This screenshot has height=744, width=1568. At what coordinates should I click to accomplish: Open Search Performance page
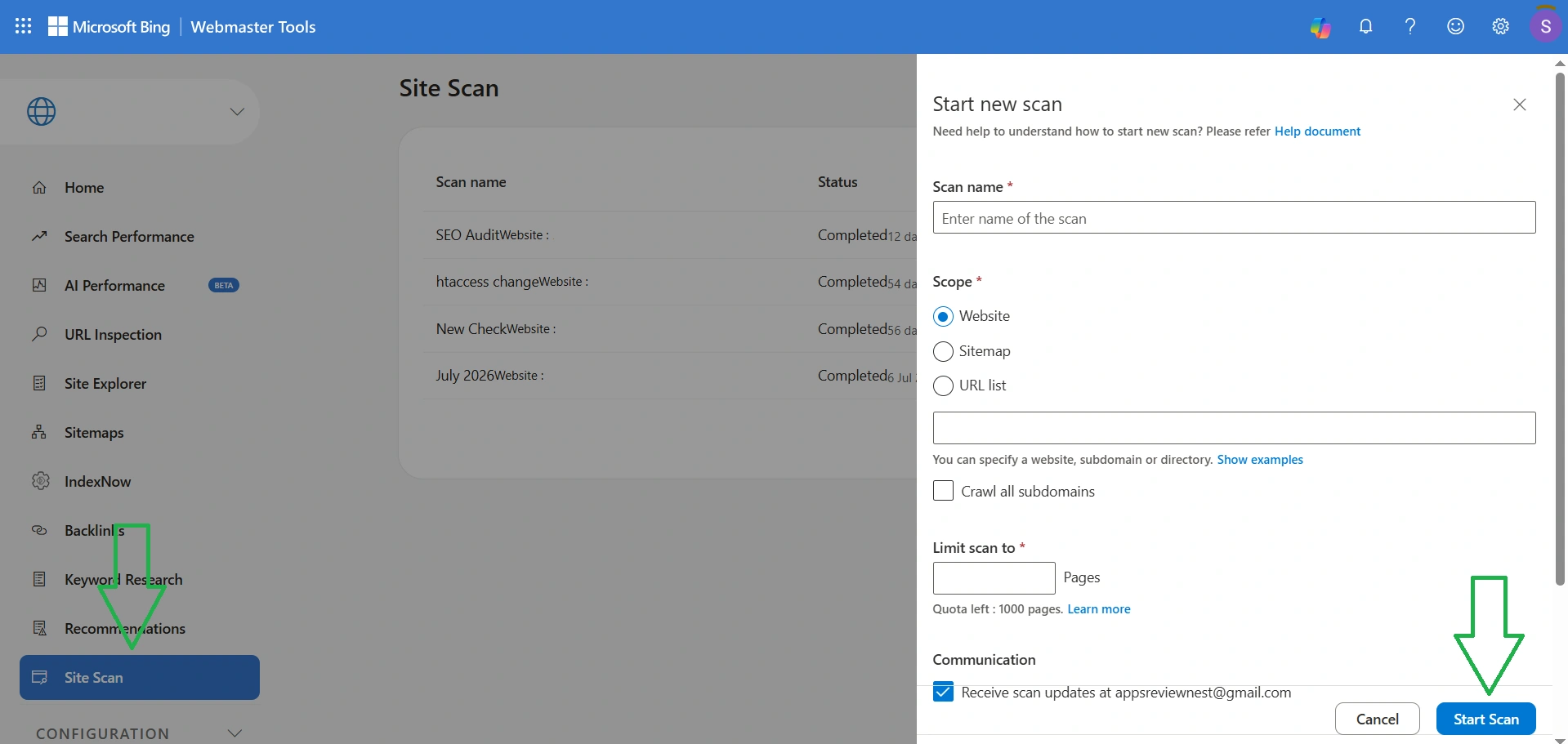pos(129,237)
